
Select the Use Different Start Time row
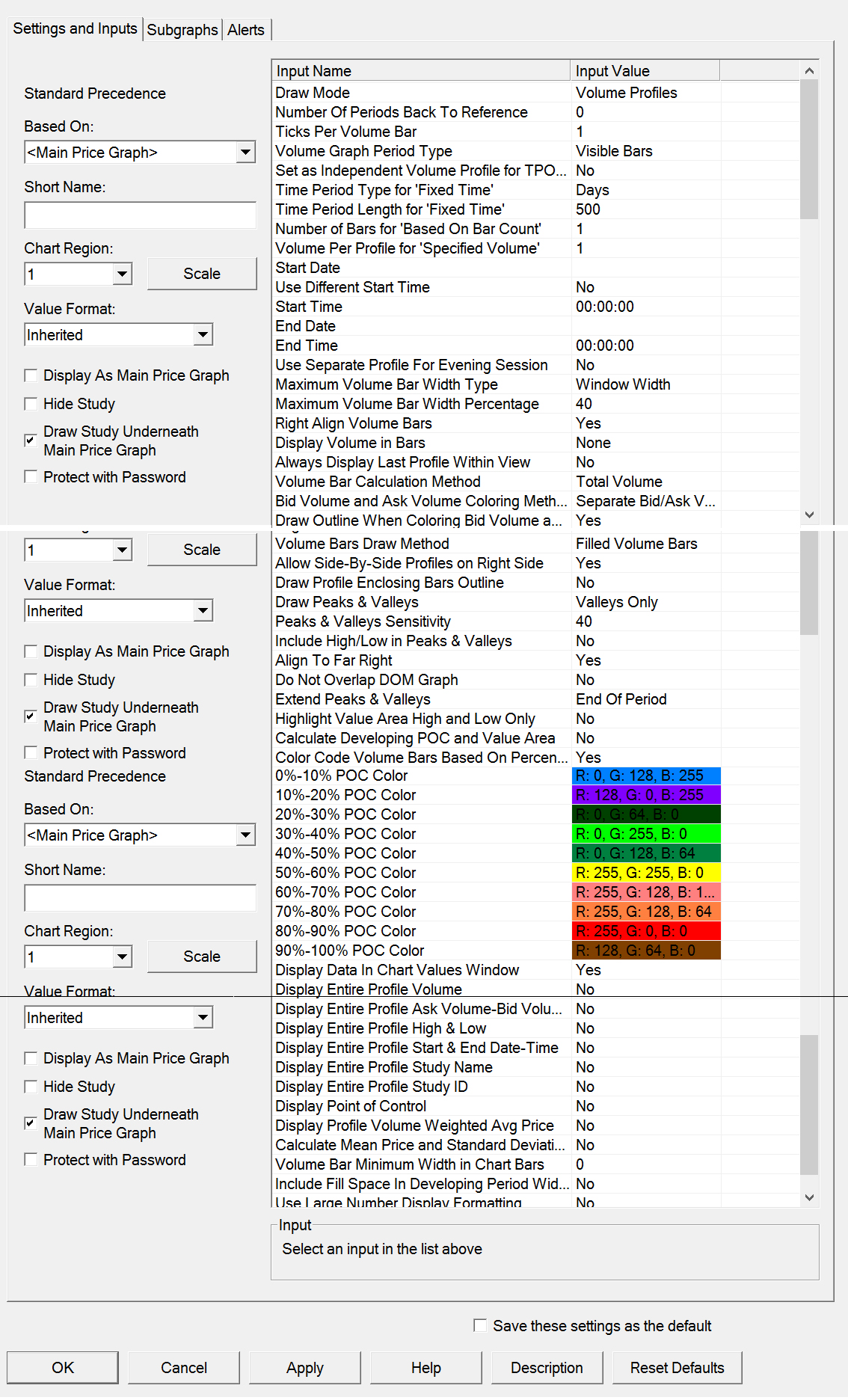coord(535,287)
